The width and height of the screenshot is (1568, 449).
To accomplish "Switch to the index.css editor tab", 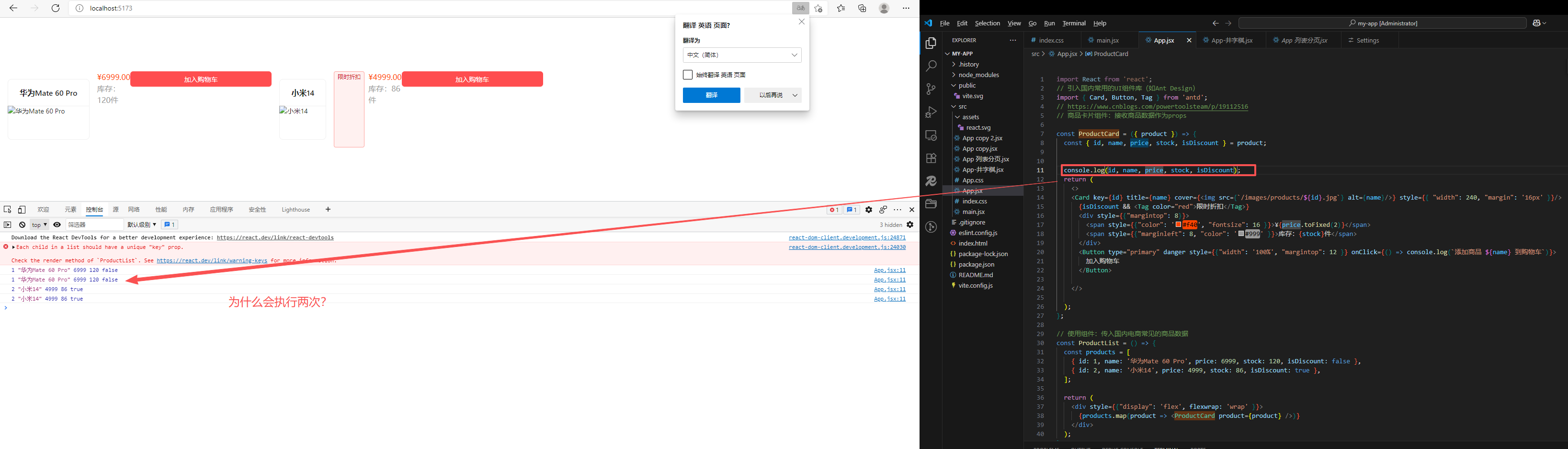I will point(1051,40).
